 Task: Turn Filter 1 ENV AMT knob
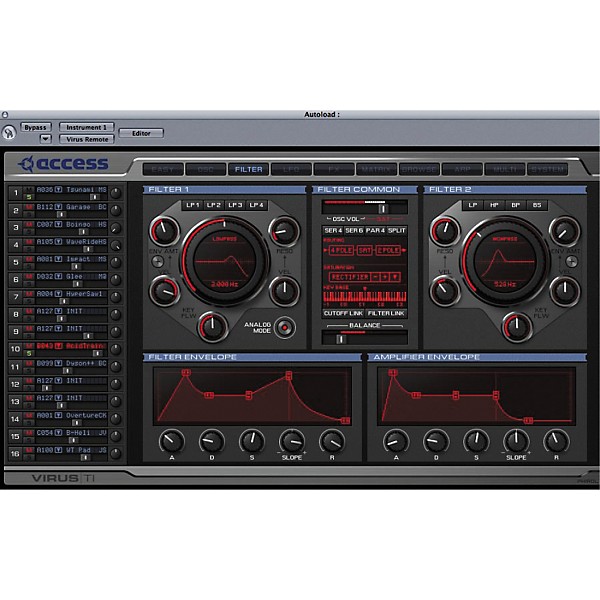pyautogui.click(x=164, y=230)
